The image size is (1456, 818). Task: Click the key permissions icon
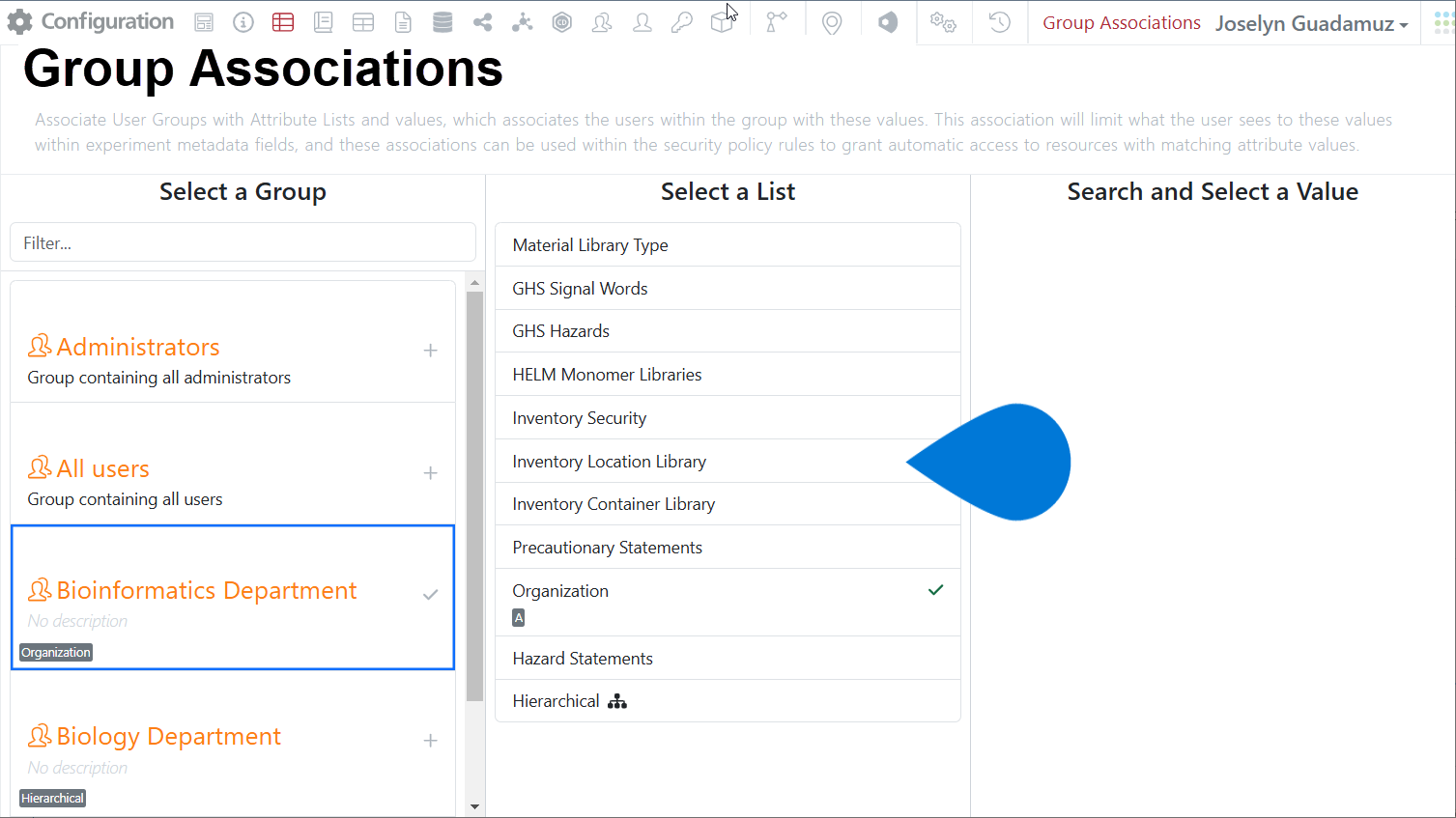coord(682,22)
